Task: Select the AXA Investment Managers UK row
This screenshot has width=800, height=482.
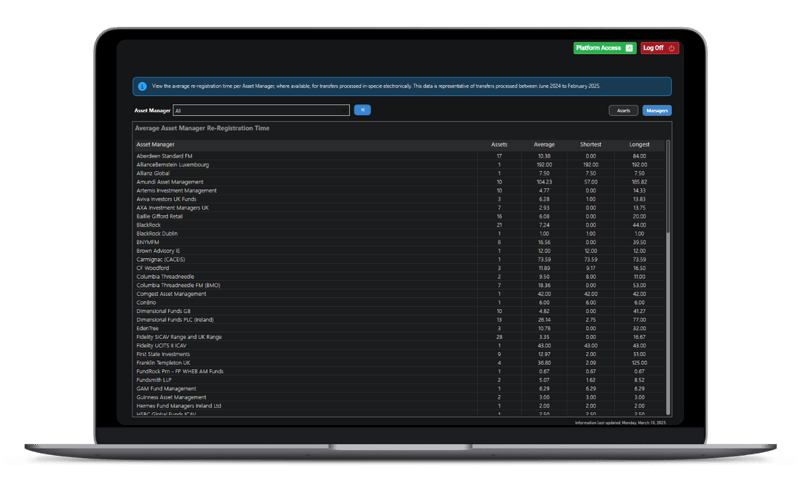Action: 400,208
